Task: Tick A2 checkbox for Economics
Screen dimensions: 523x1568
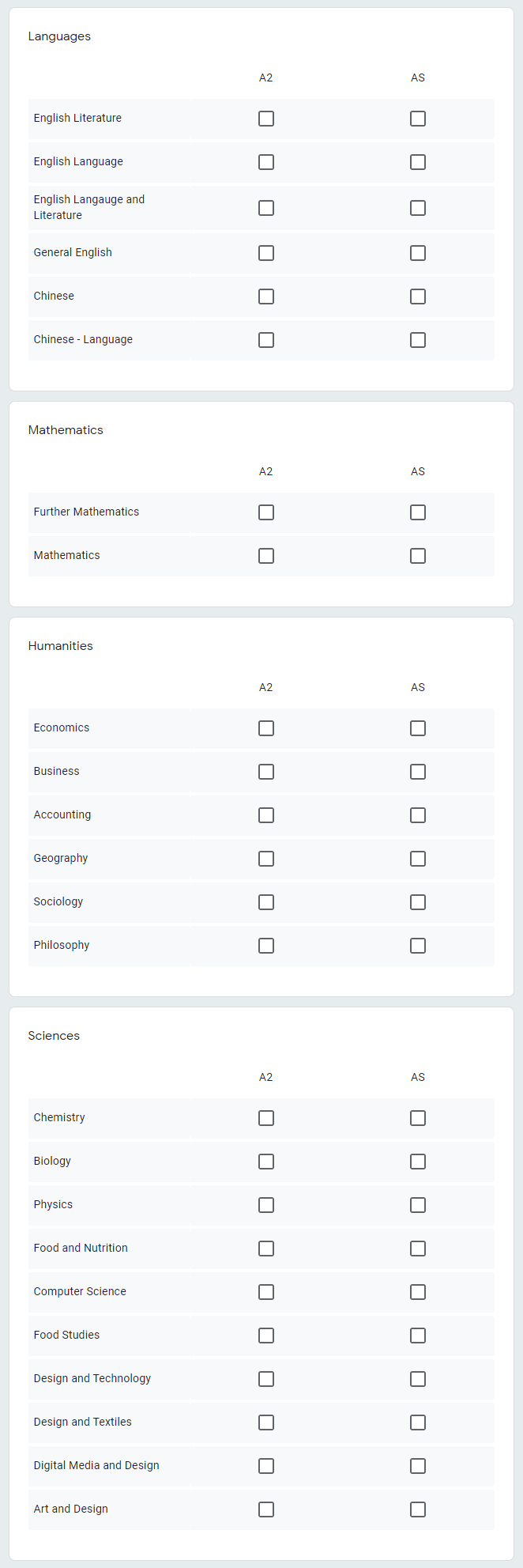Action: pyautogui.click(x=266, y=728)
